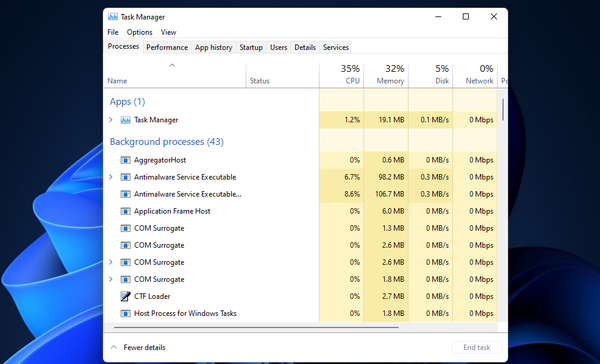Click the End task button
Viewport: 600px width, 364px height.
[477, 348]
